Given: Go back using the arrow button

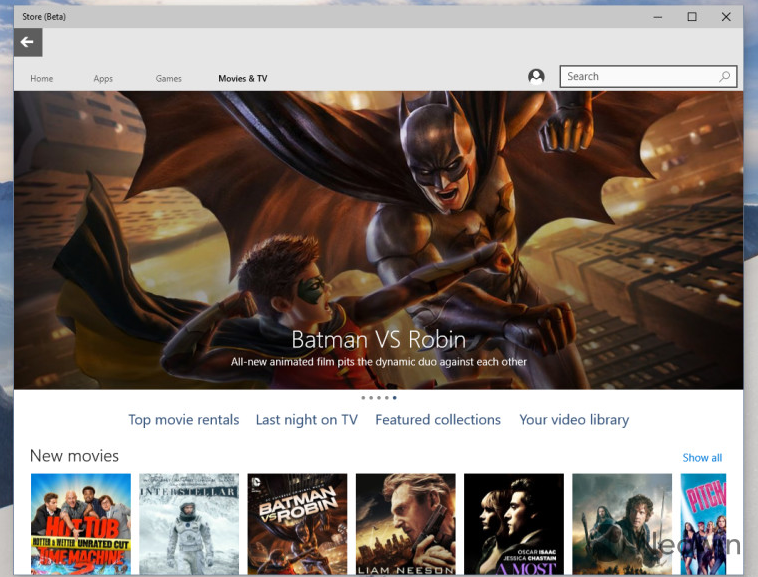Looking at the screenshot, I should pos(28,42).
